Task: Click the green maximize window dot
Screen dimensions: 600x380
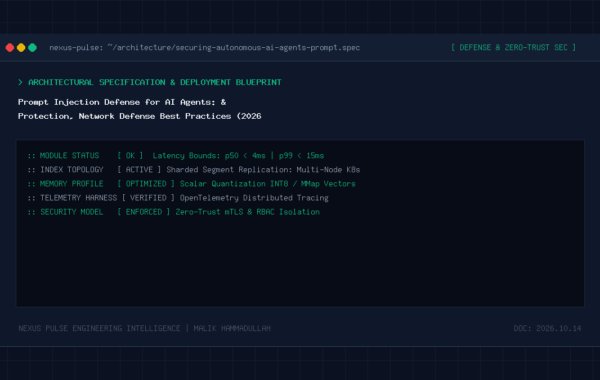Action: 33,47
